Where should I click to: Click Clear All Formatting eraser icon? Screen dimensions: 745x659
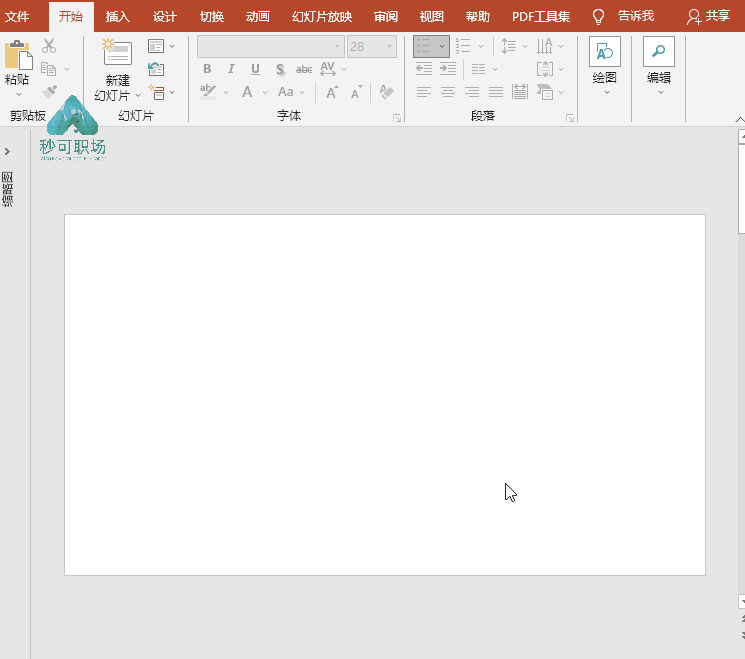point(386,92)
